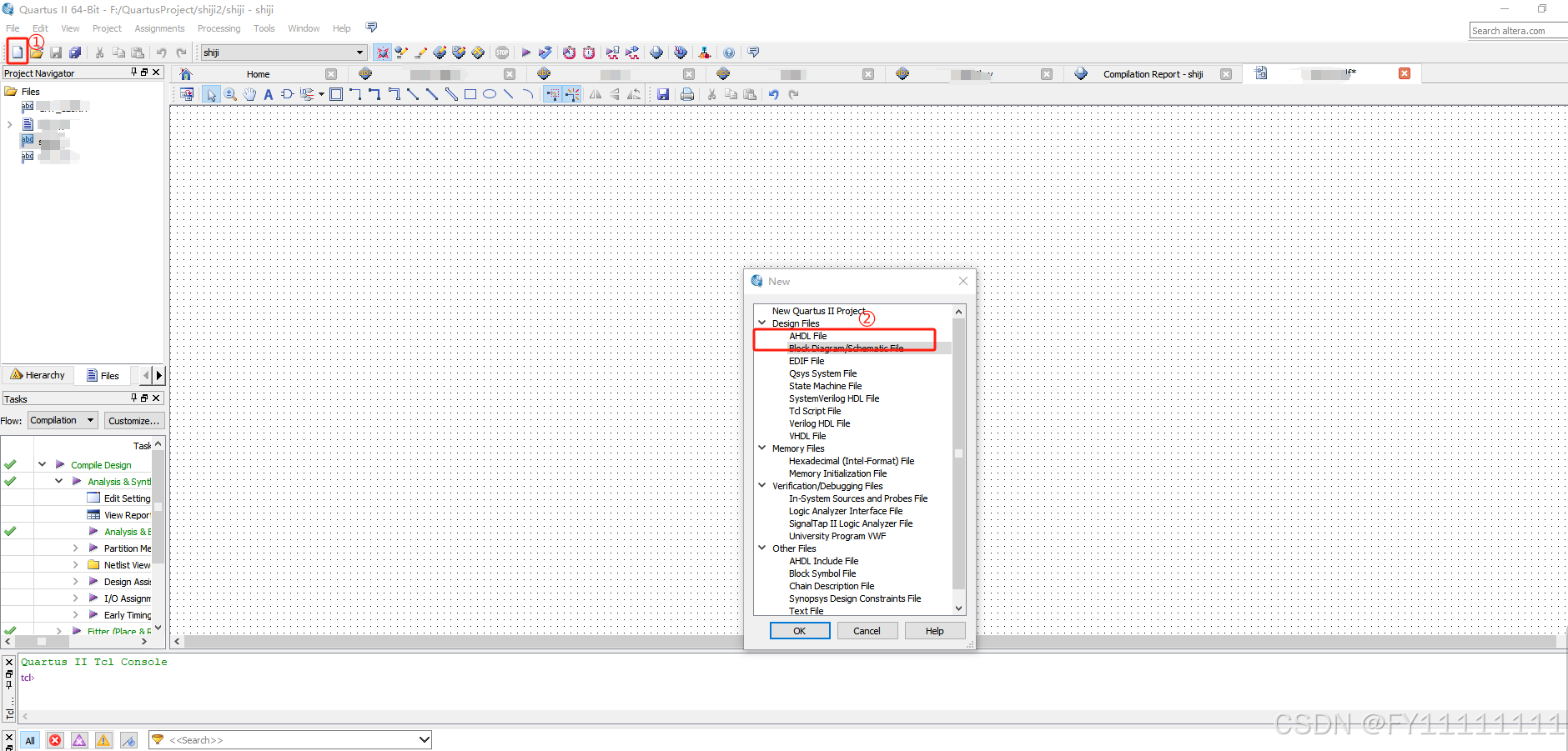The width and height of the screenshot is (1568, 751).
Task: Toggle the Selection arrow tool
Action: tap(211, 94)
